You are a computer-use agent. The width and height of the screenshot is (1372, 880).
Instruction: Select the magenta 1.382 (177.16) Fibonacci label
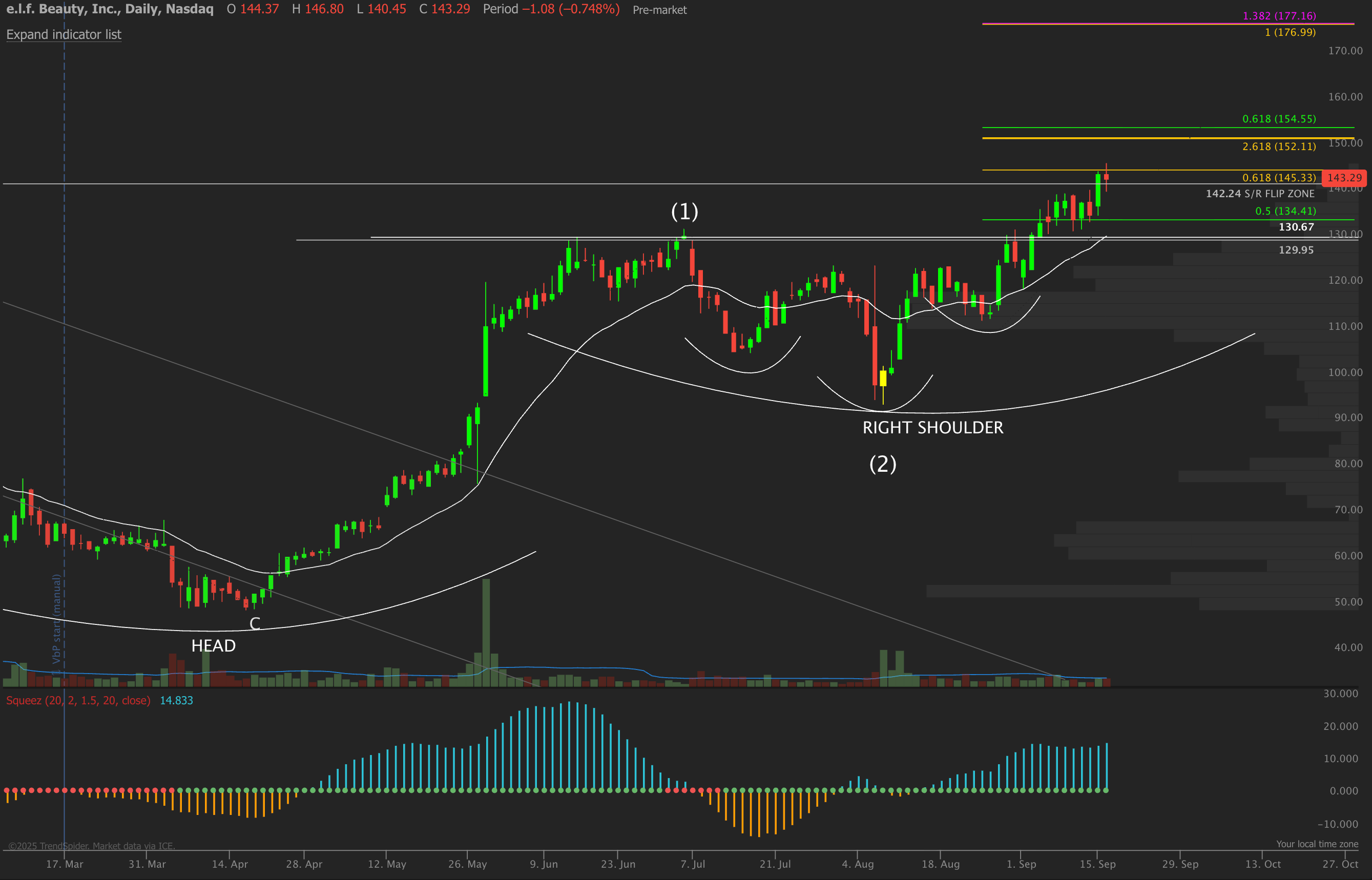(1279, 15)
